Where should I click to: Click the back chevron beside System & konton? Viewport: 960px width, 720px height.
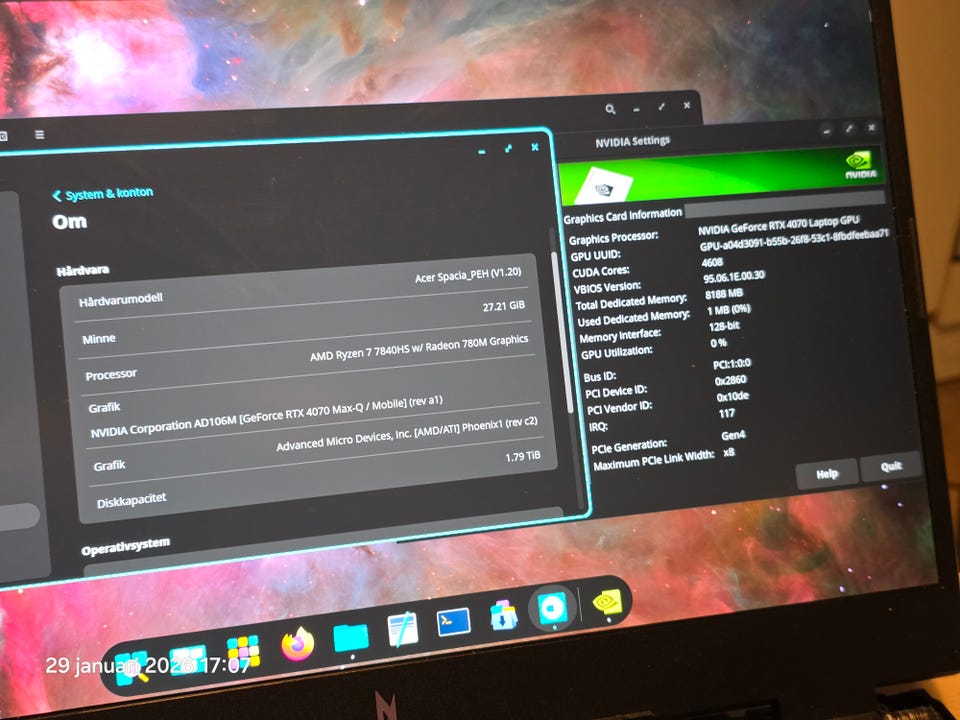pos(57,196)
